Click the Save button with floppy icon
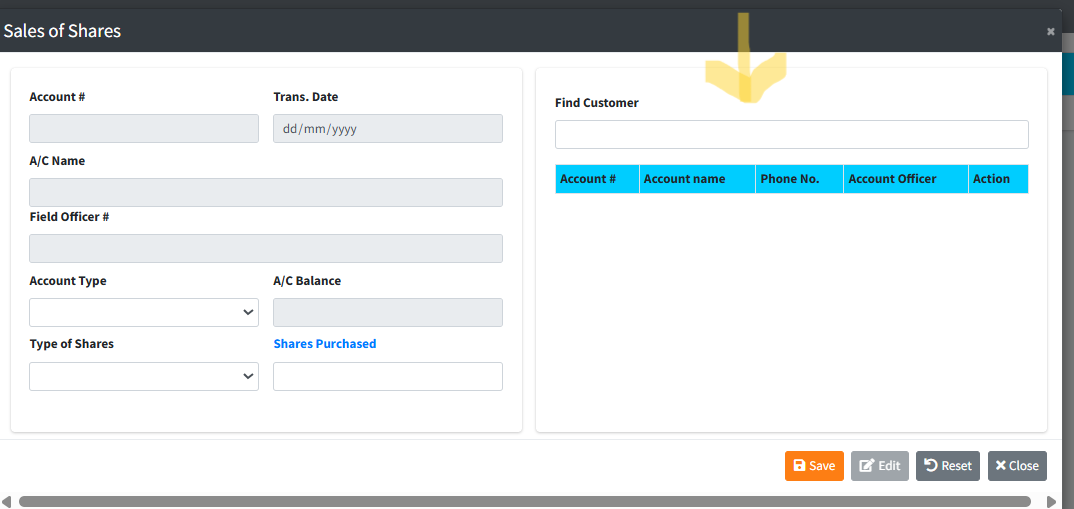1074x509 pixels. click(x=814, y=466)
